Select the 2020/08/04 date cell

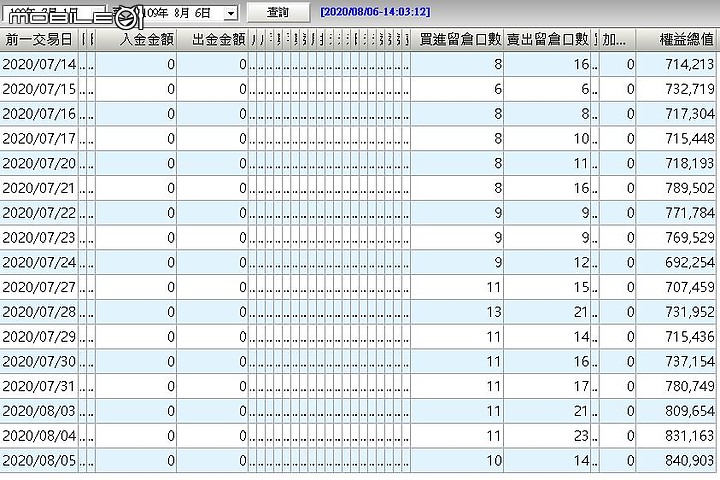[x=39, y=436]
